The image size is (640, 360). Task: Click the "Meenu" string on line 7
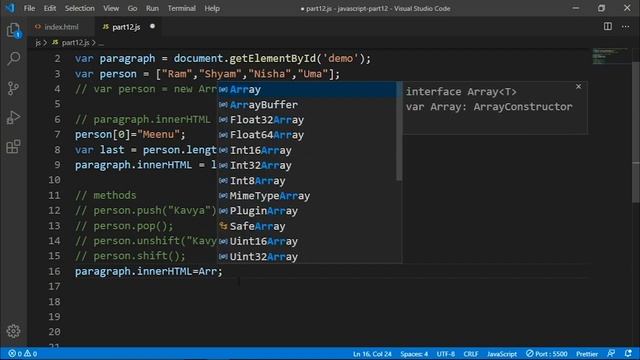click(x=158, y=134)
